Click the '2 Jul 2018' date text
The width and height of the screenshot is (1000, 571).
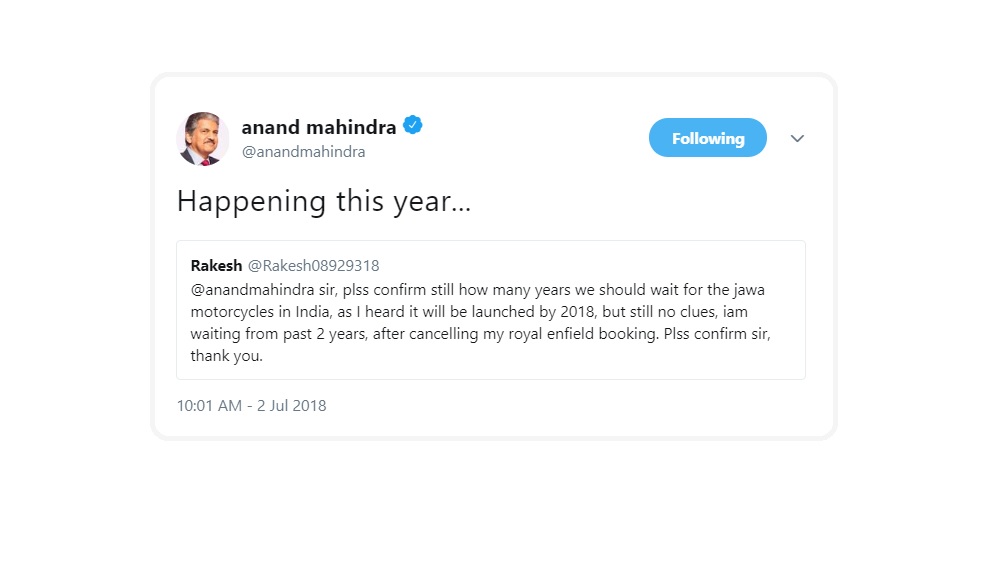click(x=291, y=406)
